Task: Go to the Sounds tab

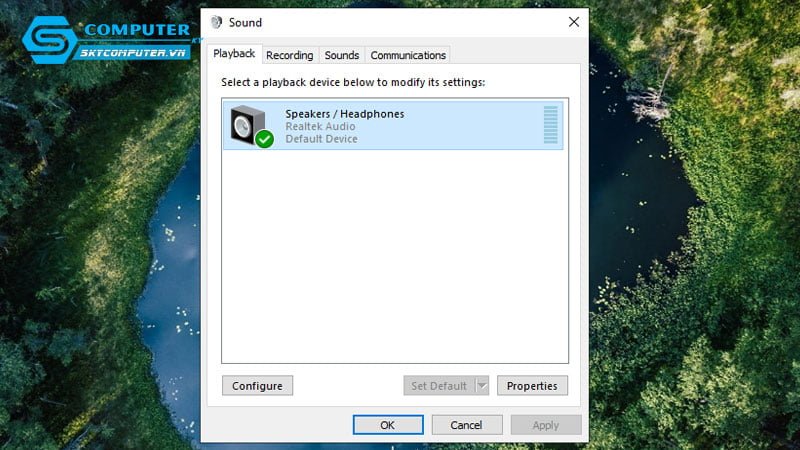Action: (x=342, y=55)
